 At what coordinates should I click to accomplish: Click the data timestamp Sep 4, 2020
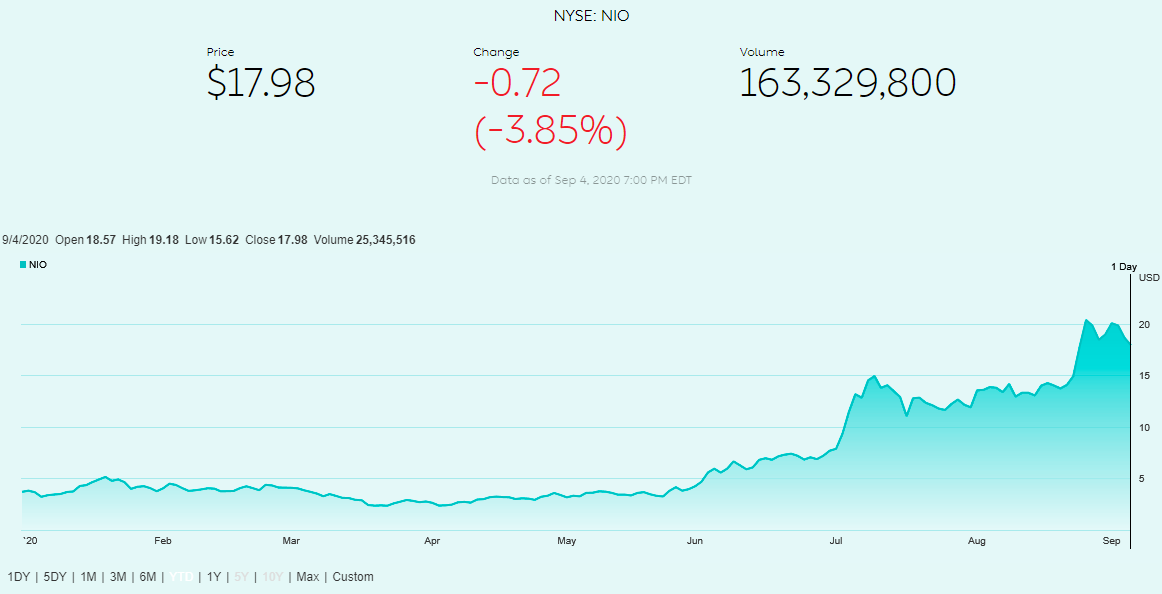[x=591, y=180]
